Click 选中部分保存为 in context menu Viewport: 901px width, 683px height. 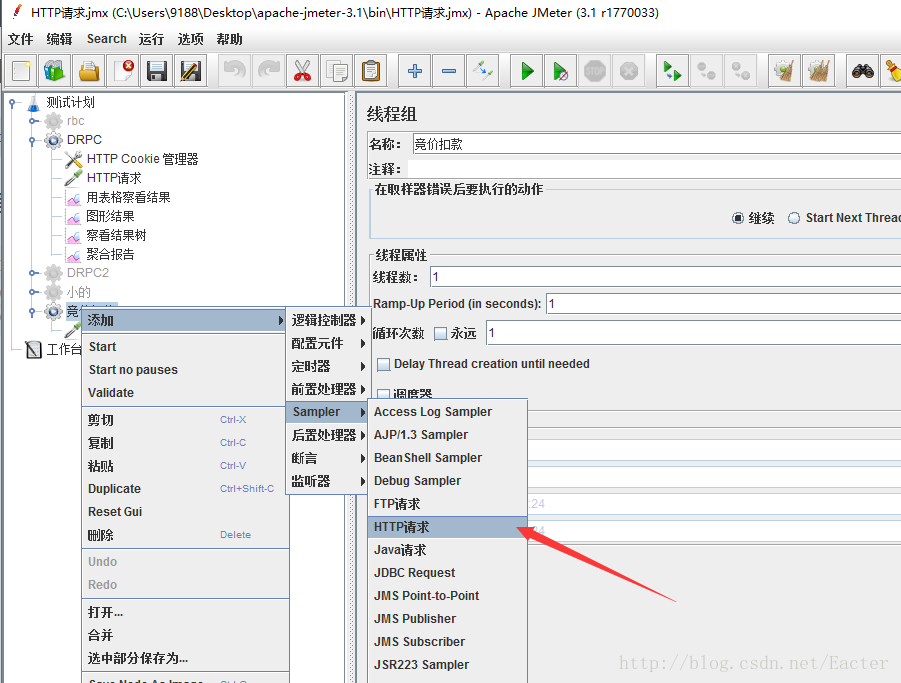[x=186, y=658]
